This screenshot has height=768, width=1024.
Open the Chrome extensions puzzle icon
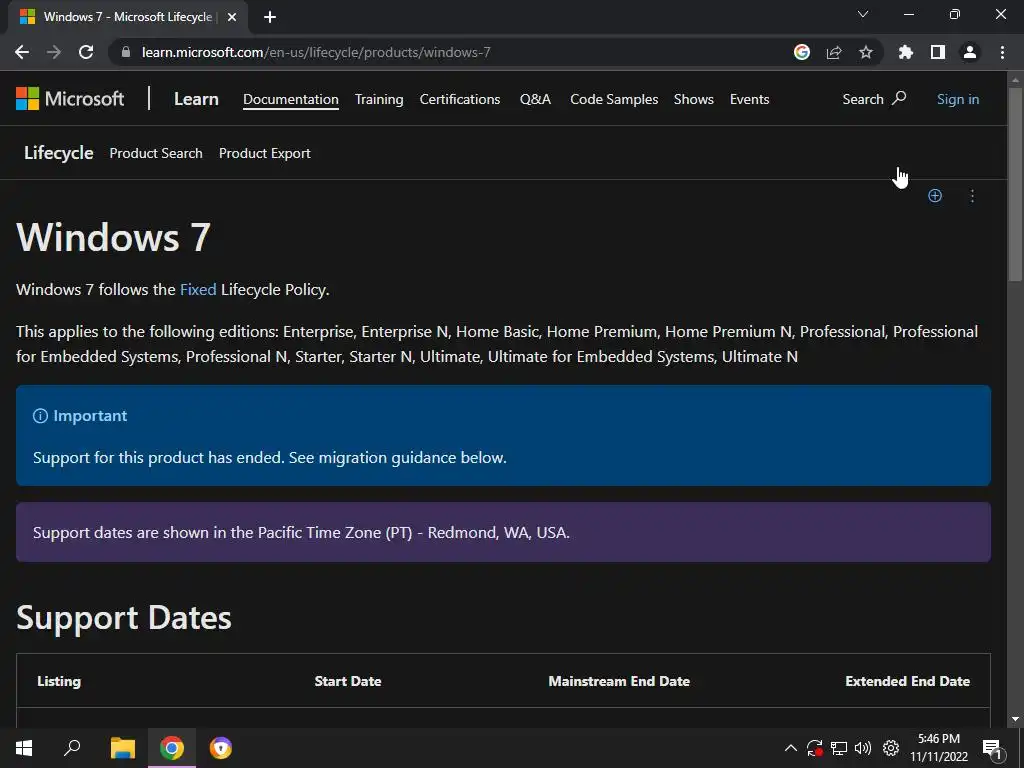tap(906, 52)
